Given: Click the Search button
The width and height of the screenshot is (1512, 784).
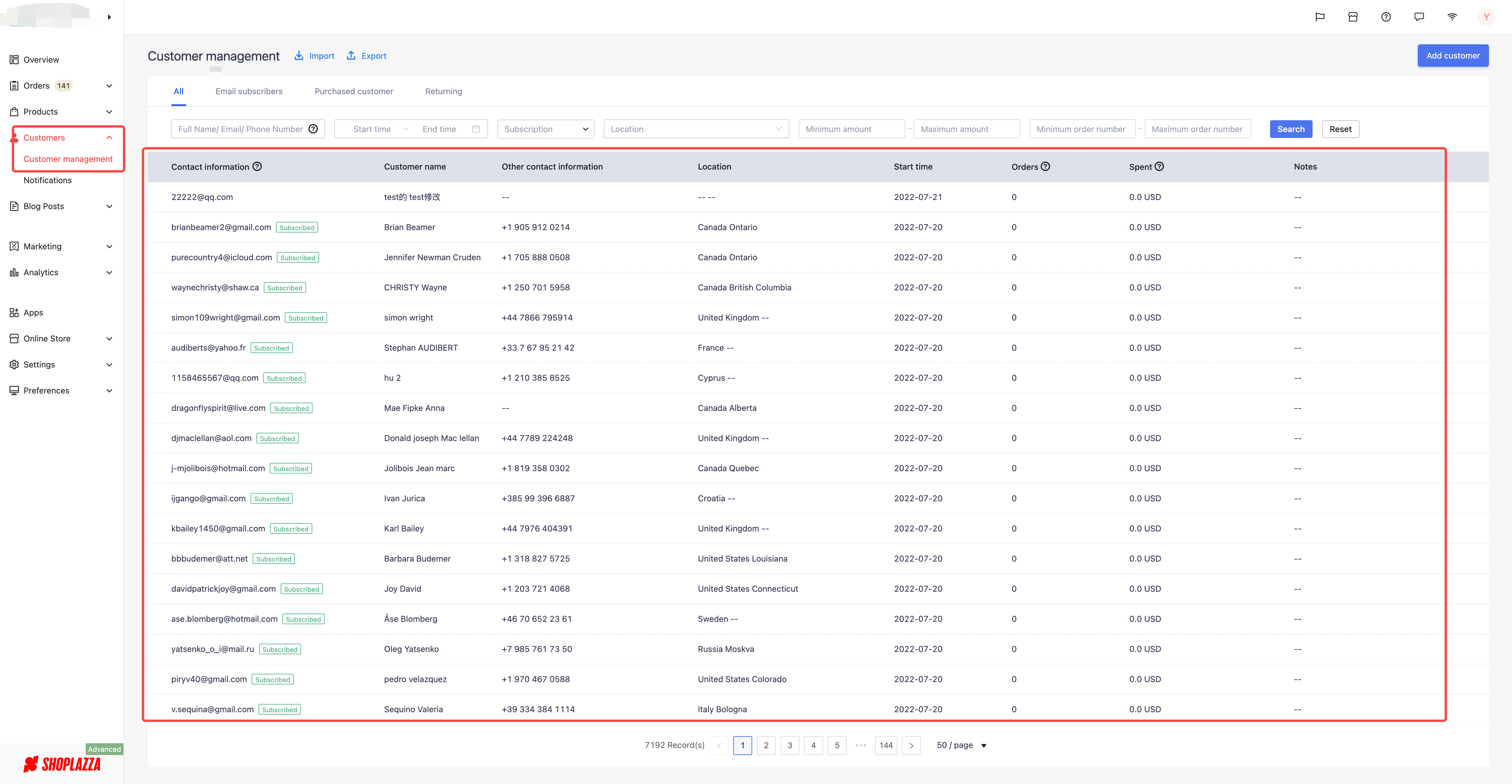Looking at the screenshot, I should 1291,129.
